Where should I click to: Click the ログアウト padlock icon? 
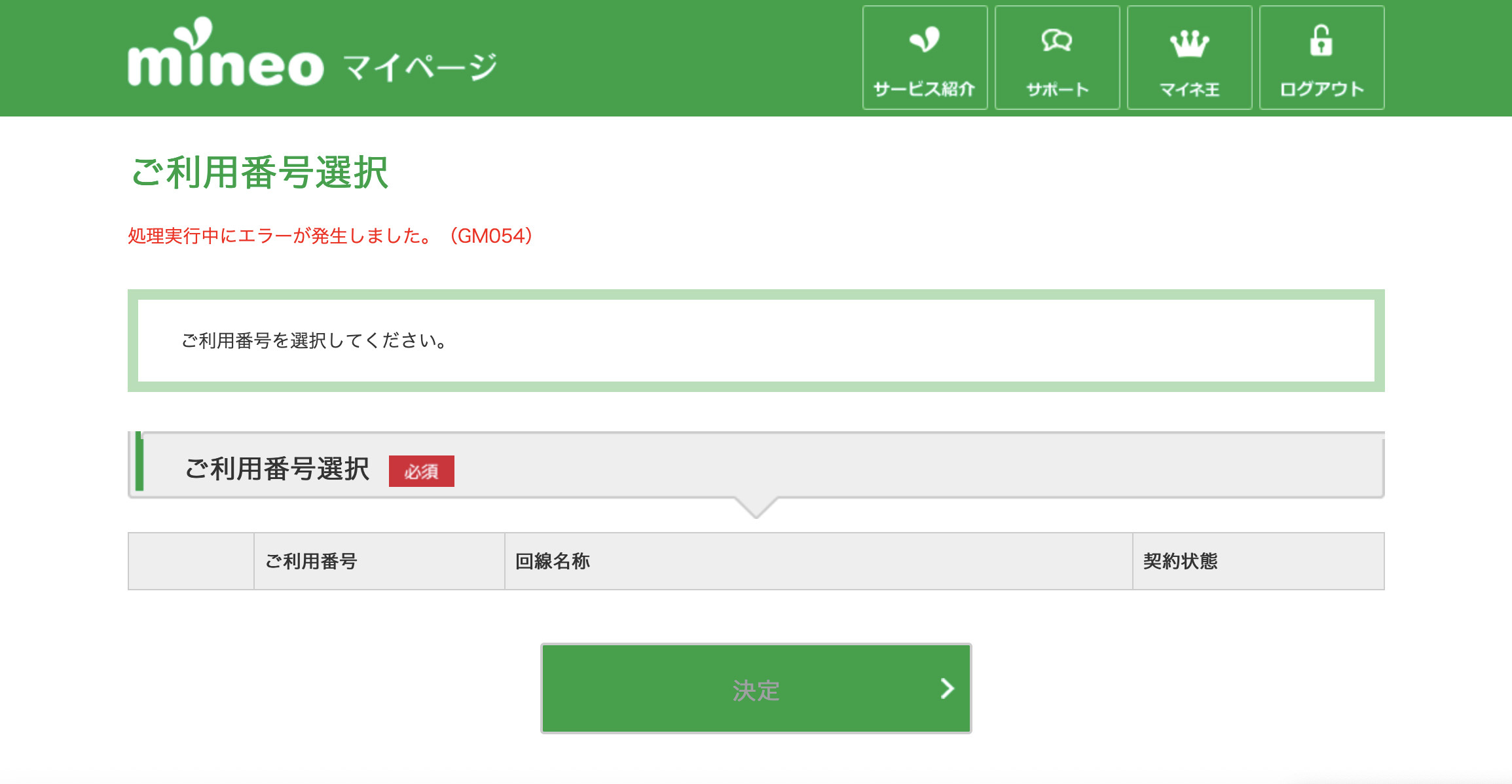coord(1321,41)
